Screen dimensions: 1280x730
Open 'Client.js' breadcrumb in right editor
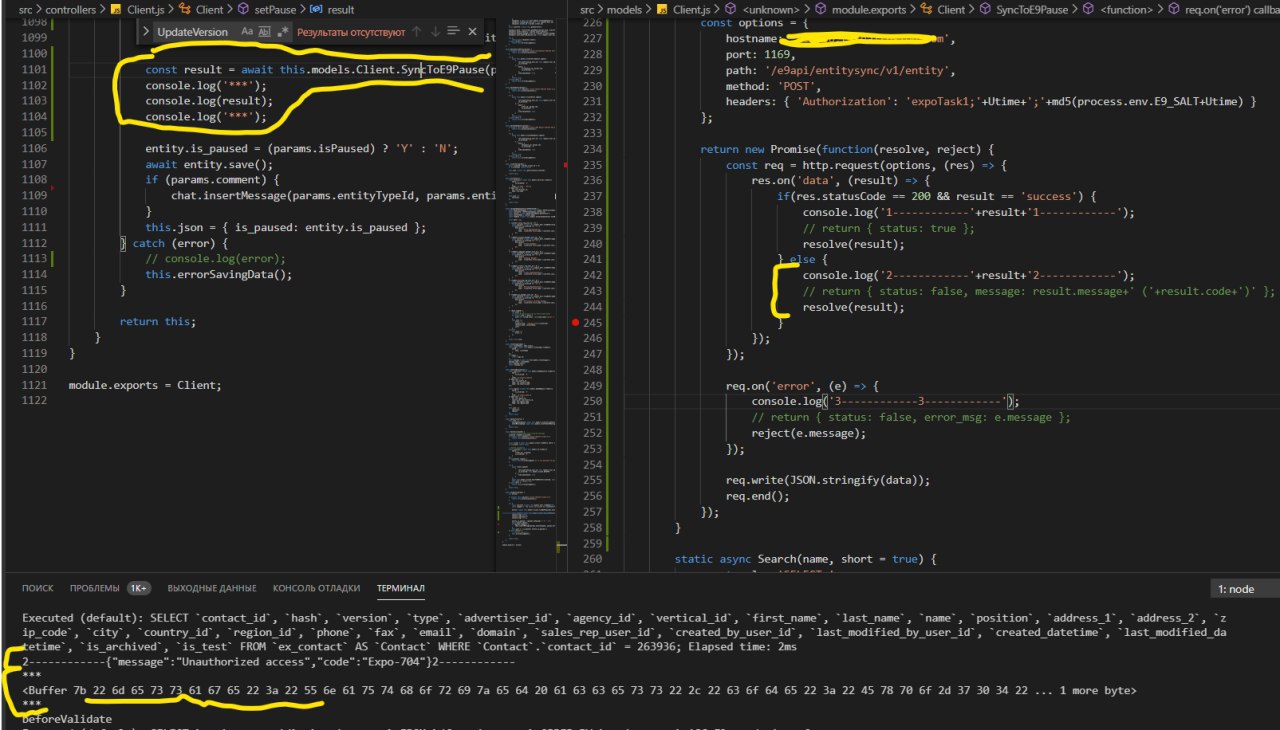point(693,9)
